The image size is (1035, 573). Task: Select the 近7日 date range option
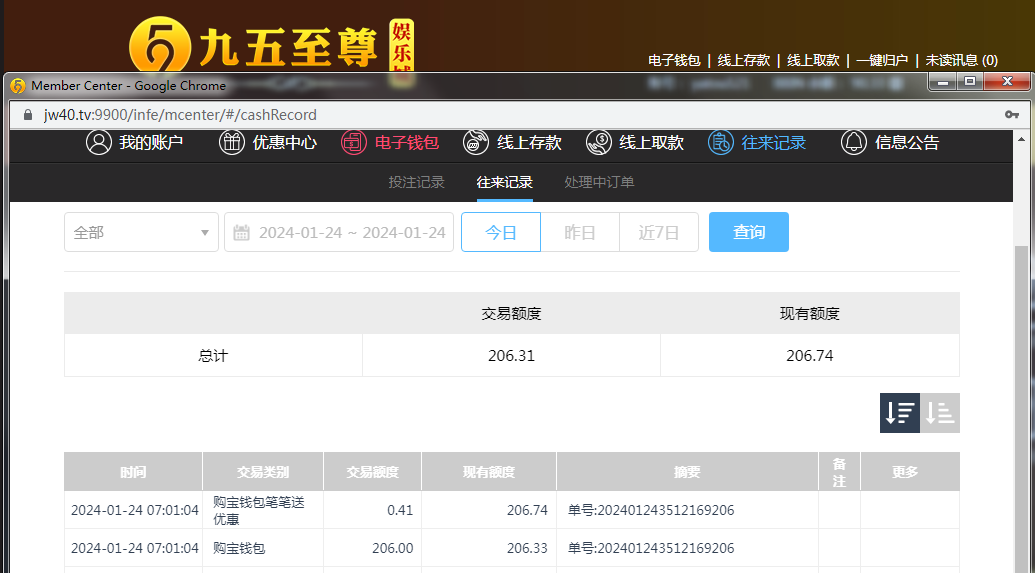pos(659,232)
